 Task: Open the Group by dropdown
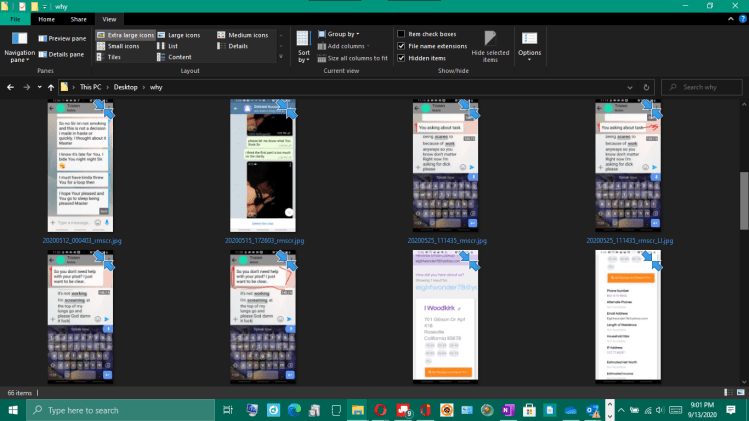coord(343,34)
